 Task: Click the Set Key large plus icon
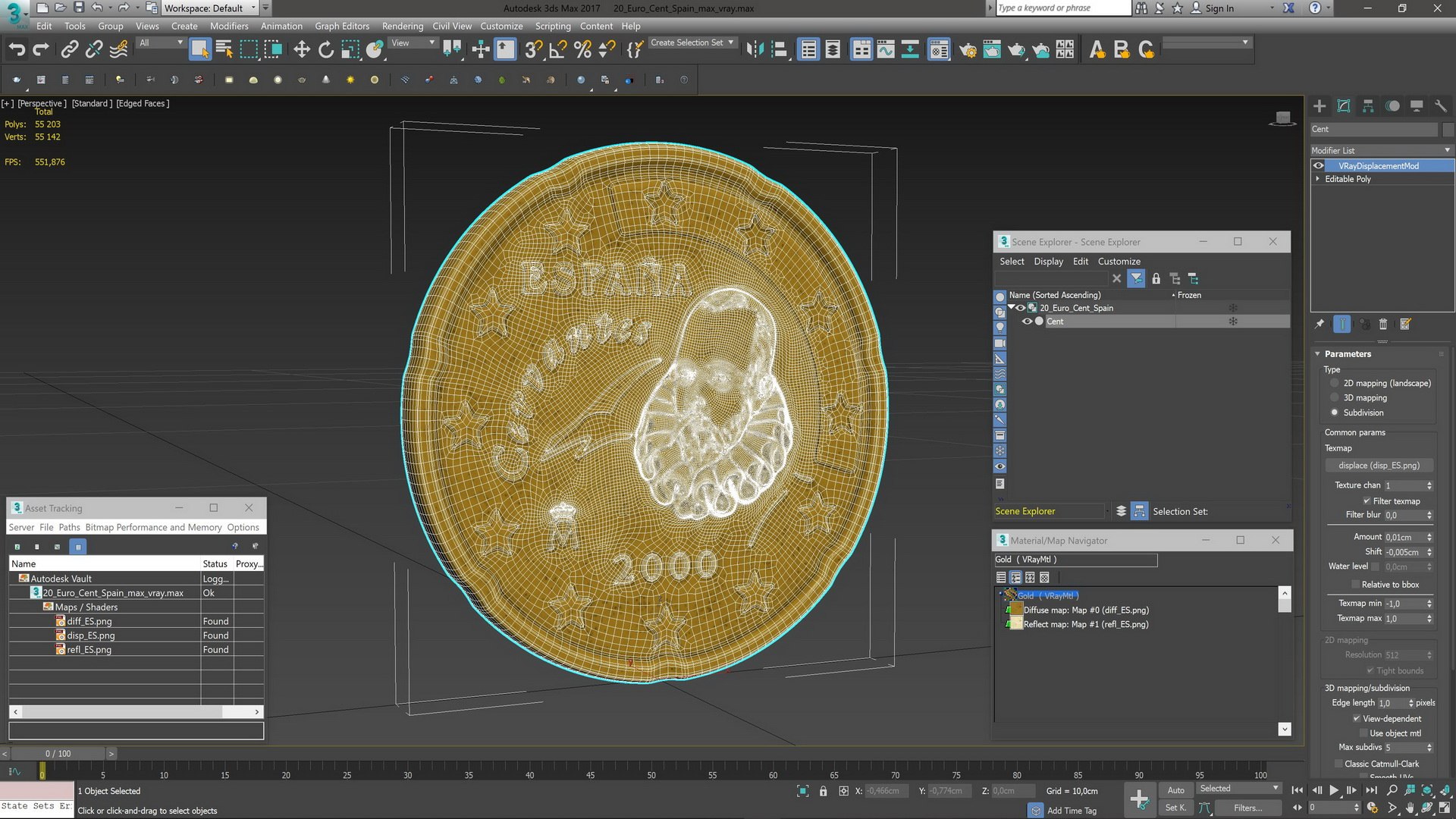(1139, 799)
